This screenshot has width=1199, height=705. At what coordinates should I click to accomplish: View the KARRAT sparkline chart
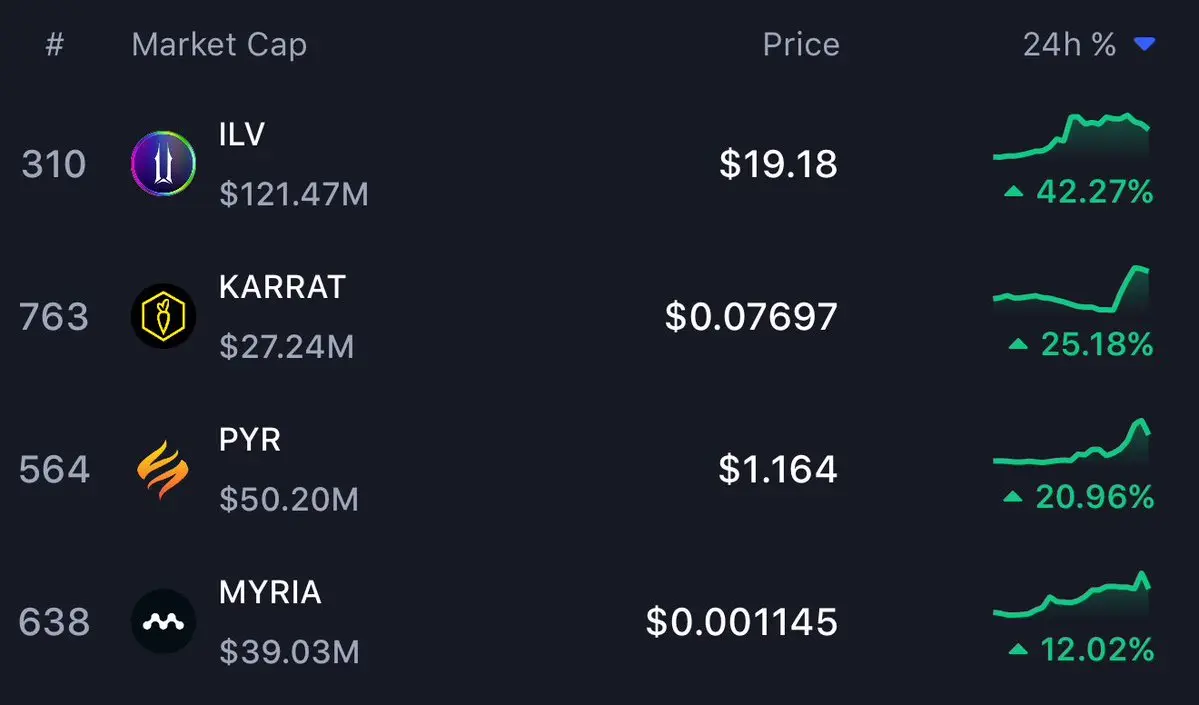[x=1071, y=289]
